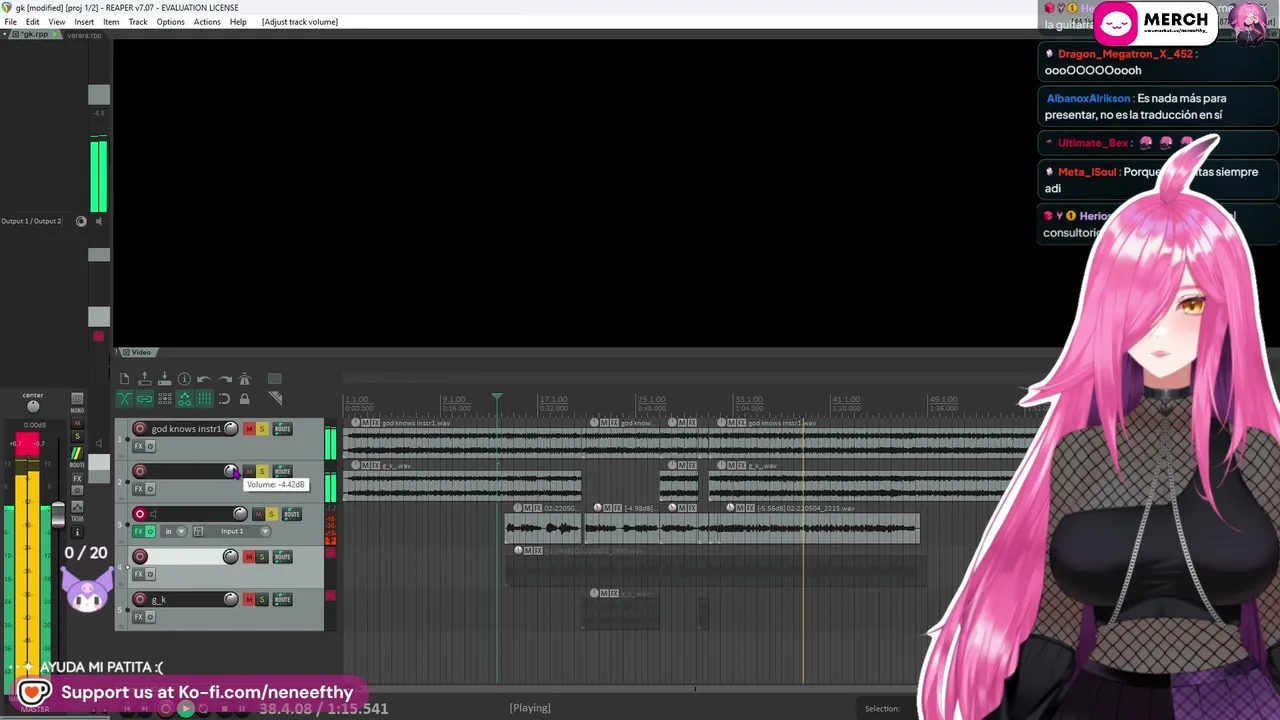The height and width of the screenshot is (720, 1280).
Task: Mute the god knows instr1 track
Action: point(249,429)
